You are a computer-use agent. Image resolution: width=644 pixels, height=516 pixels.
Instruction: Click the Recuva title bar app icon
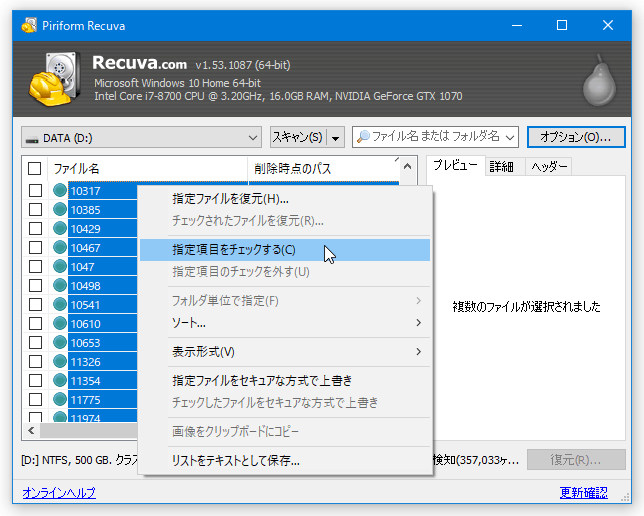coord(29,25)
